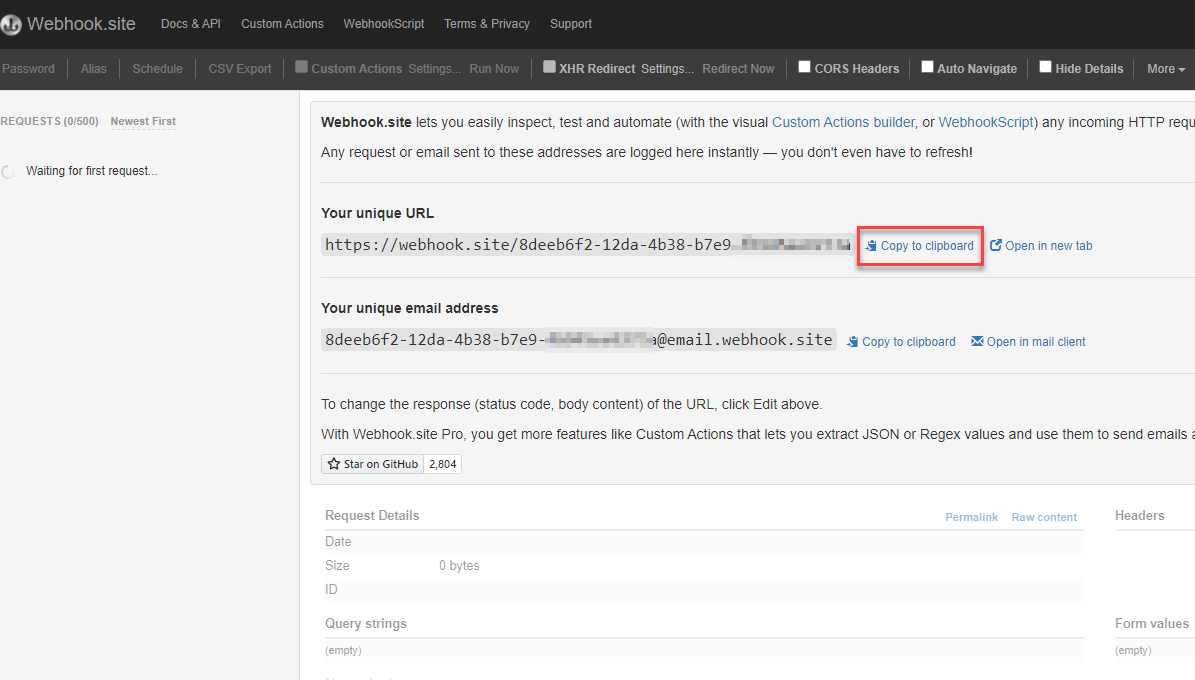Open the Permalink link
The height and width of the screenshot is (680, 1195).
pos(971,517)
